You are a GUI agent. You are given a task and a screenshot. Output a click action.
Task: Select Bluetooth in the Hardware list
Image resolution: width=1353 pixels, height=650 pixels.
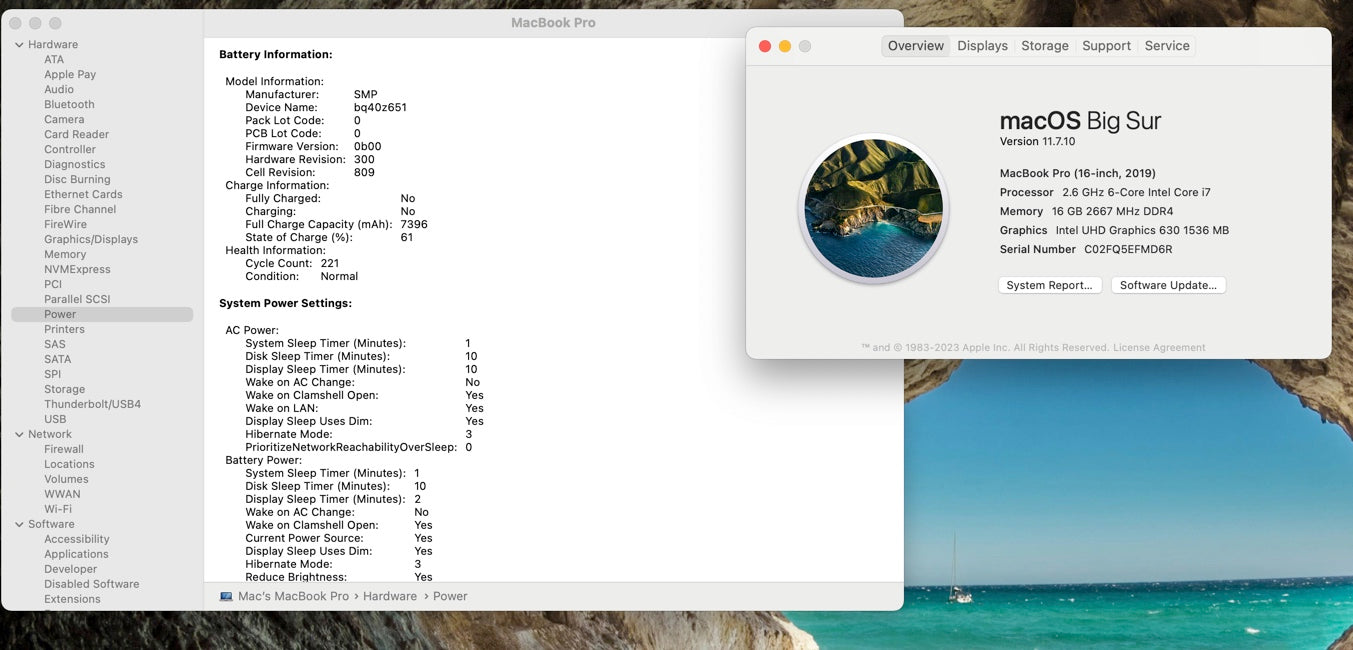[x=69, y=104]
